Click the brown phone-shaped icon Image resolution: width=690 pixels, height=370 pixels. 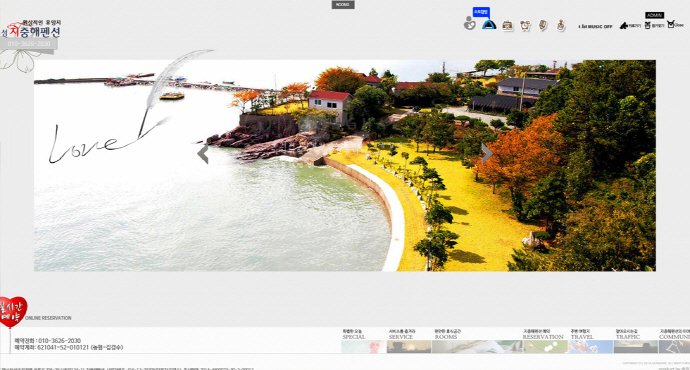(x=543, y=25)
